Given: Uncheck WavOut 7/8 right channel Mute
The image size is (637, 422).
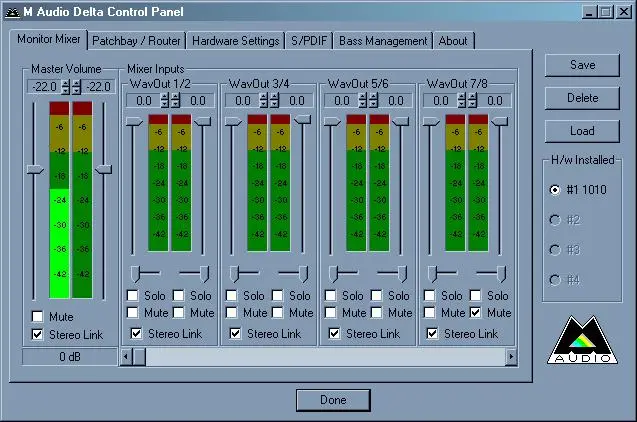Looking at the screenshot, I should pos(475,312).
